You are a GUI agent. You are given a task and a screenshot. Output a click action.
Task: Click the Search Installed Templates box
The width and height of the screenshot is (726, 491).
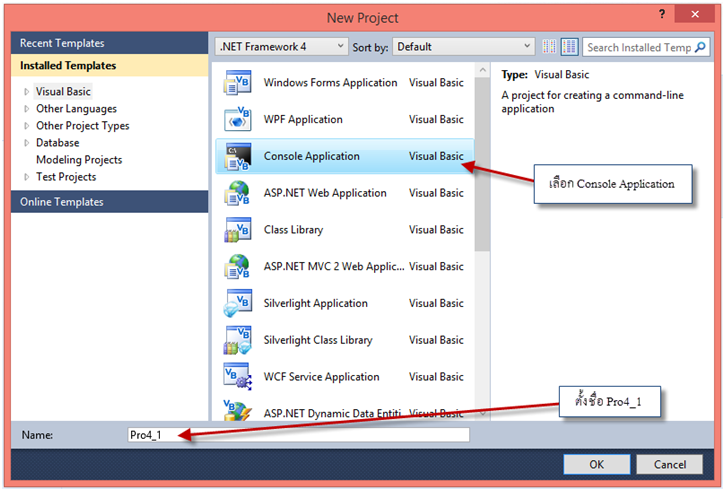tap(639, 47)
